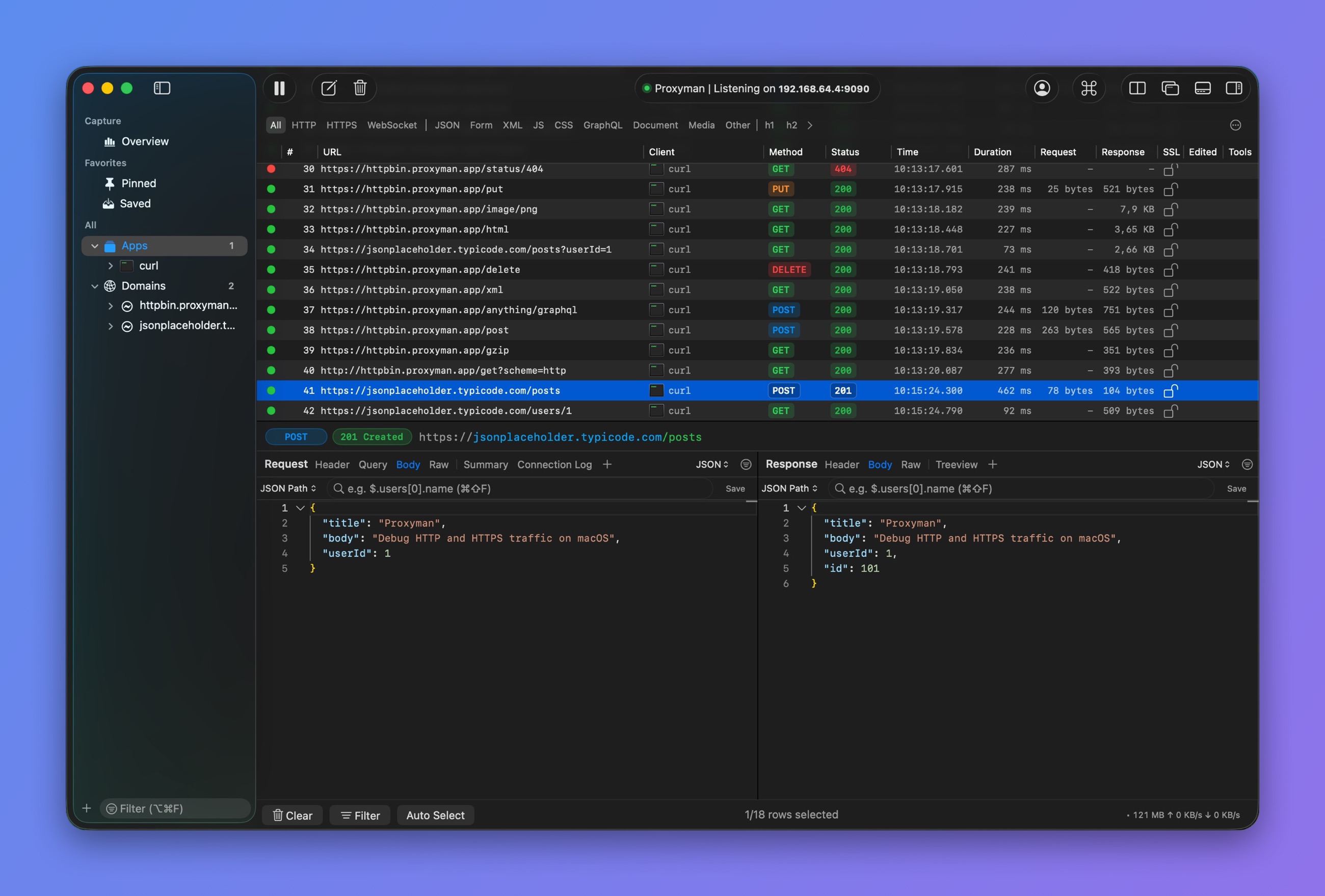Switch to the Response Treeview tab
1325x896 pixels.
click(956, 465)
